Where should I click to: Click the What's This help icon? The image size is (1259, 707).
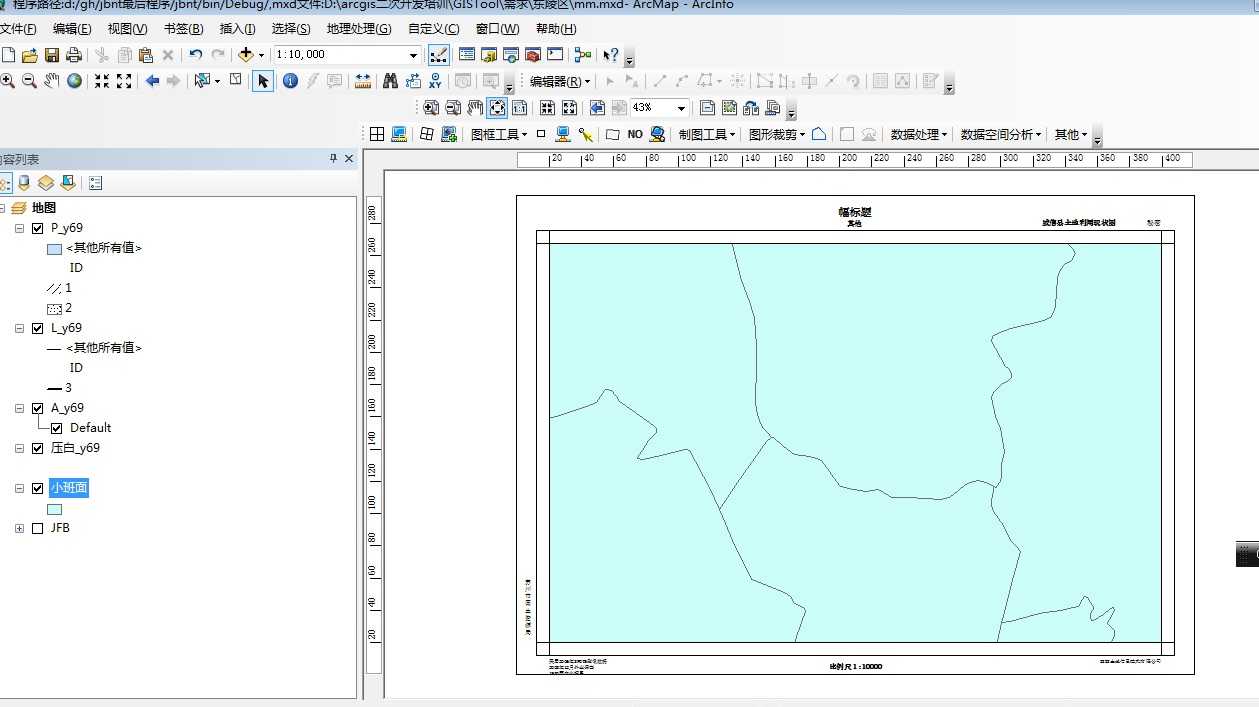pos(610,55)
